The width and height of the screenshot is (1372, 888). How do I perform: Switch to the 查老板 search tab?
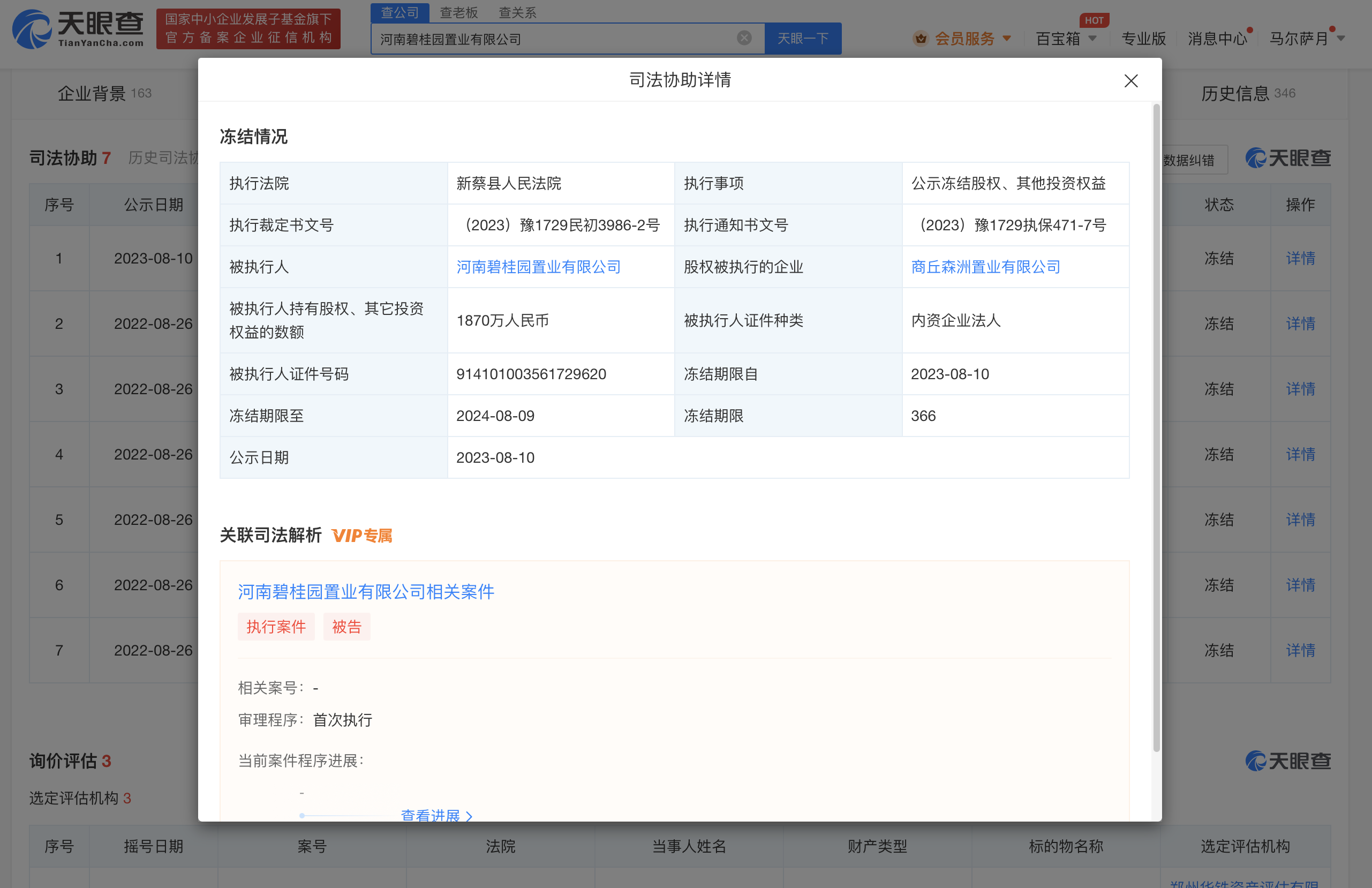click(x=458, y=12)
